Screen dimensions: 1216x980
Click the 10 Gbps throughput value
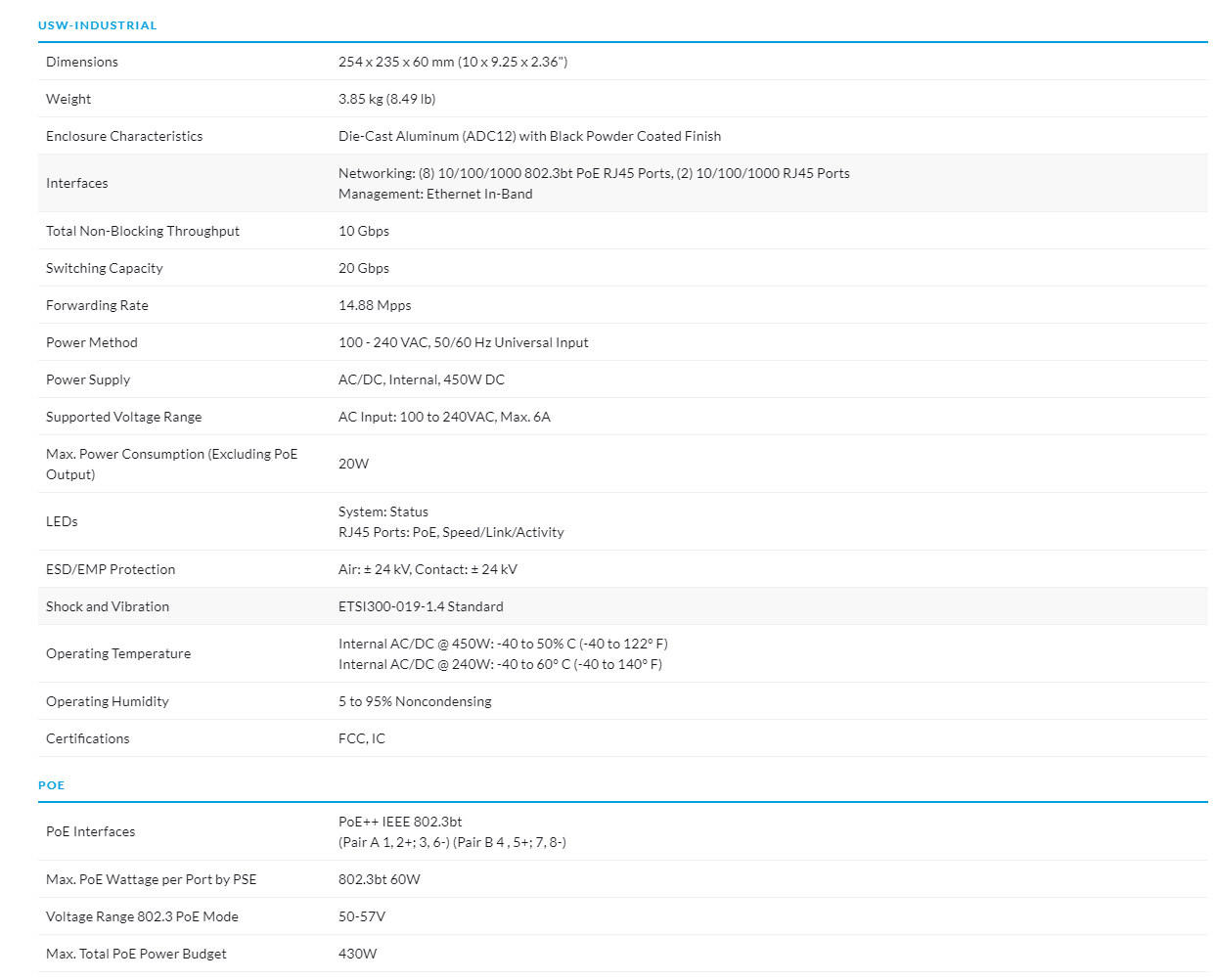point(364,231)
